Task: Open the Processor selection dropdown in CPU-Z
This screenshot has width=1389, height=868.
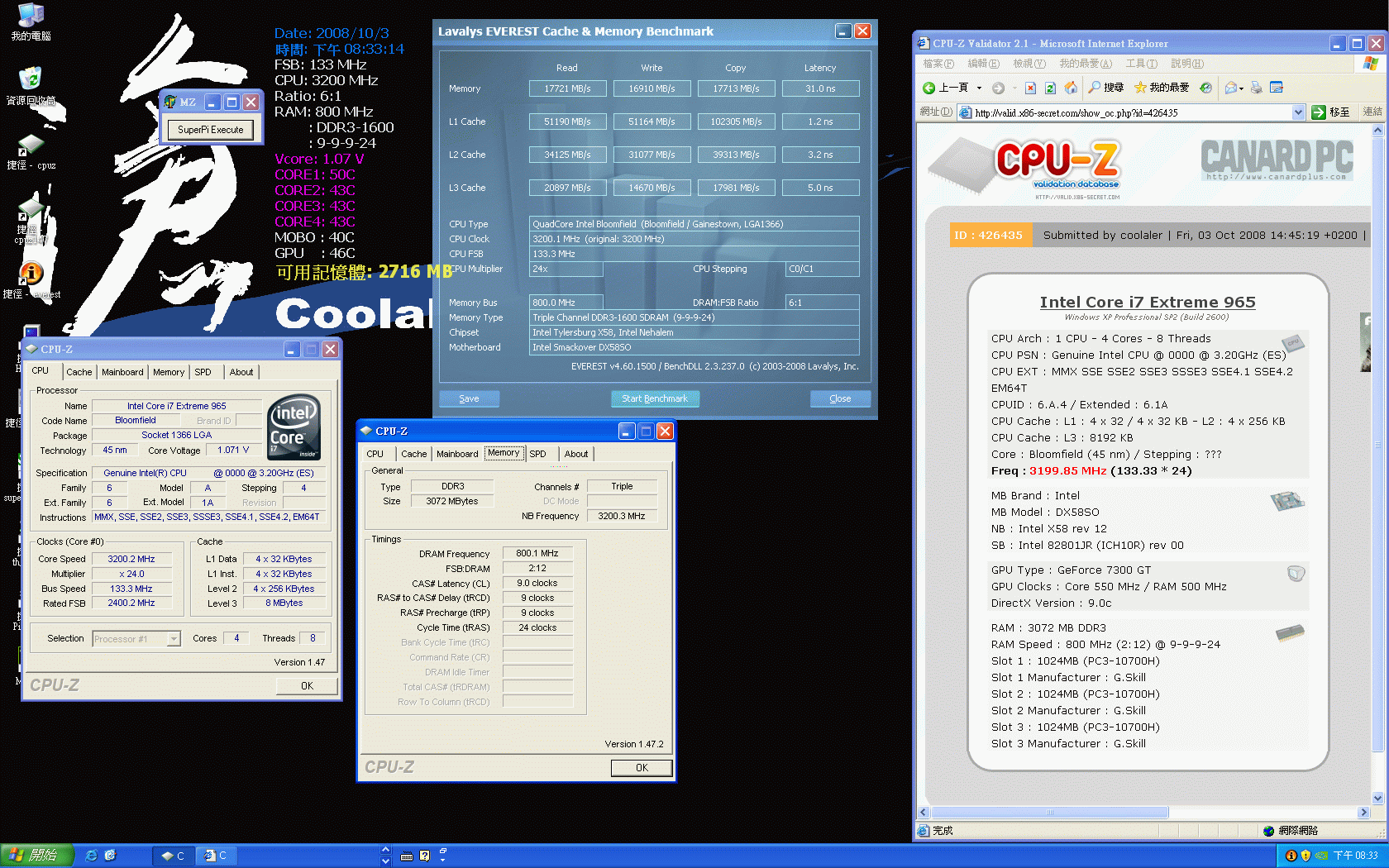Action: [x=174, y=639]
